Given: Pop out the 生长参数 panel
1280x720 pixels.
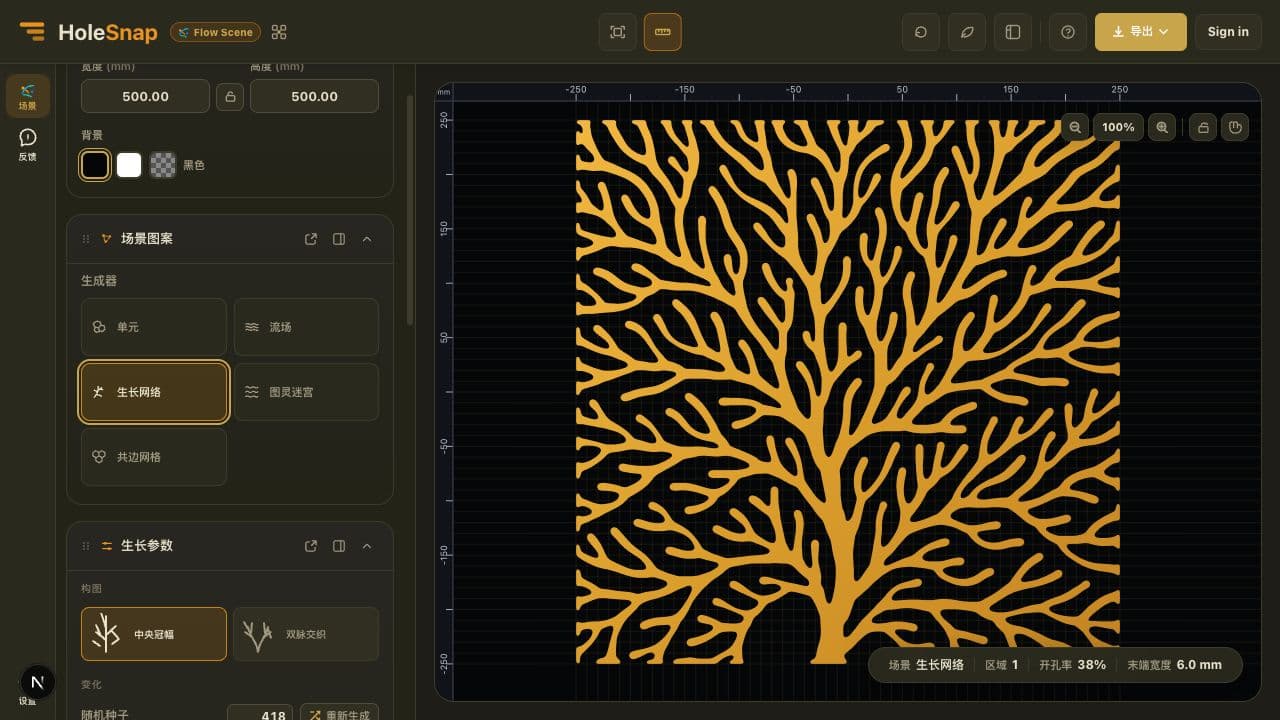Looking at the screenshot, I should tap(311, 546).
